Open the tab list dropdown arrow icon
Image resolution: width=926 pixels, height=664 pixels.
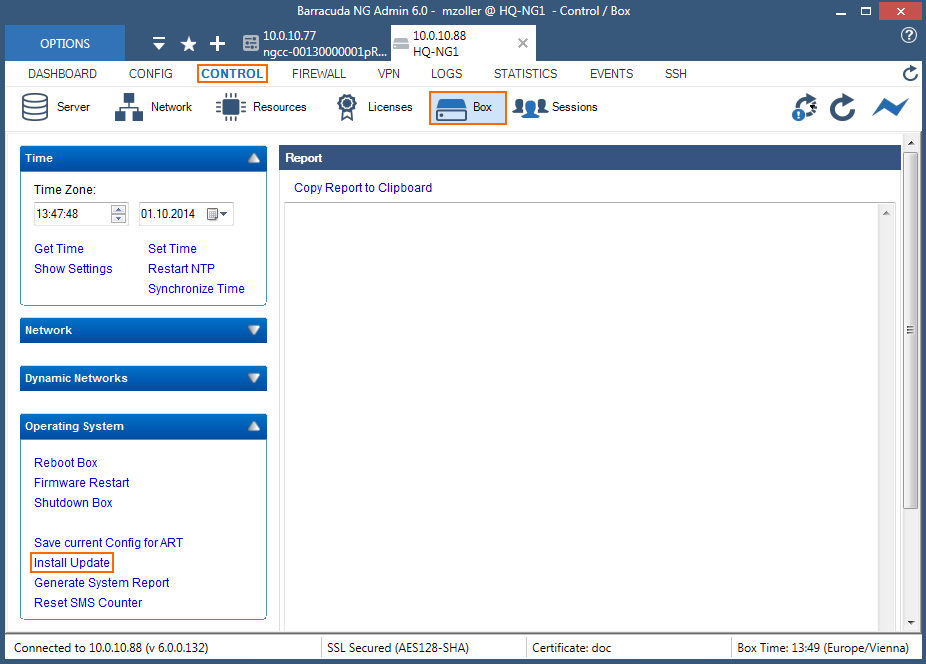click(x=159, y=43)
